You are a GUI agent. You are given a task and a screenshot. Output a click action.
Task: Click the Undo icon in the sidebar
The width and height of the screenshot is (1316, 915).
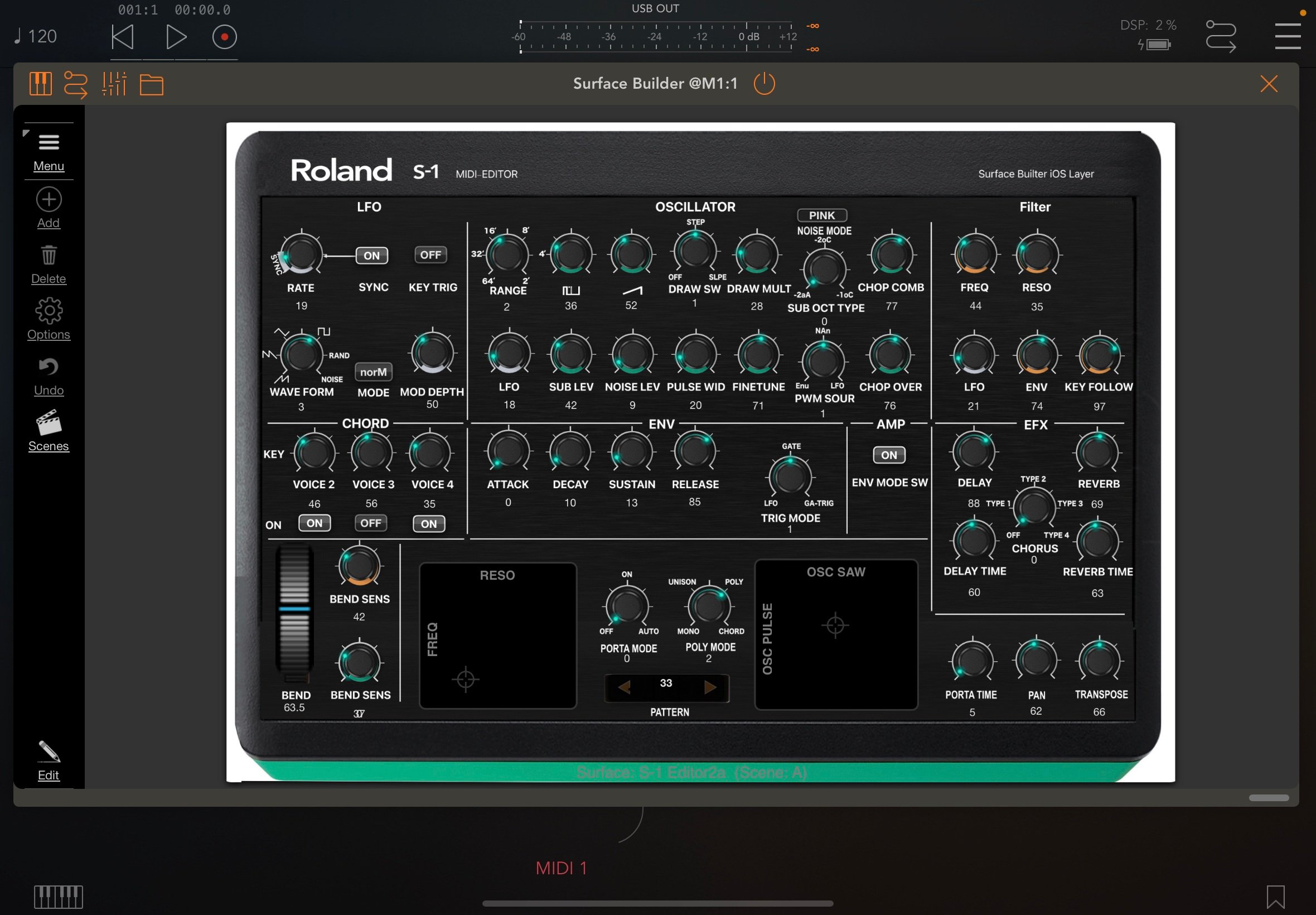point(48,367)
